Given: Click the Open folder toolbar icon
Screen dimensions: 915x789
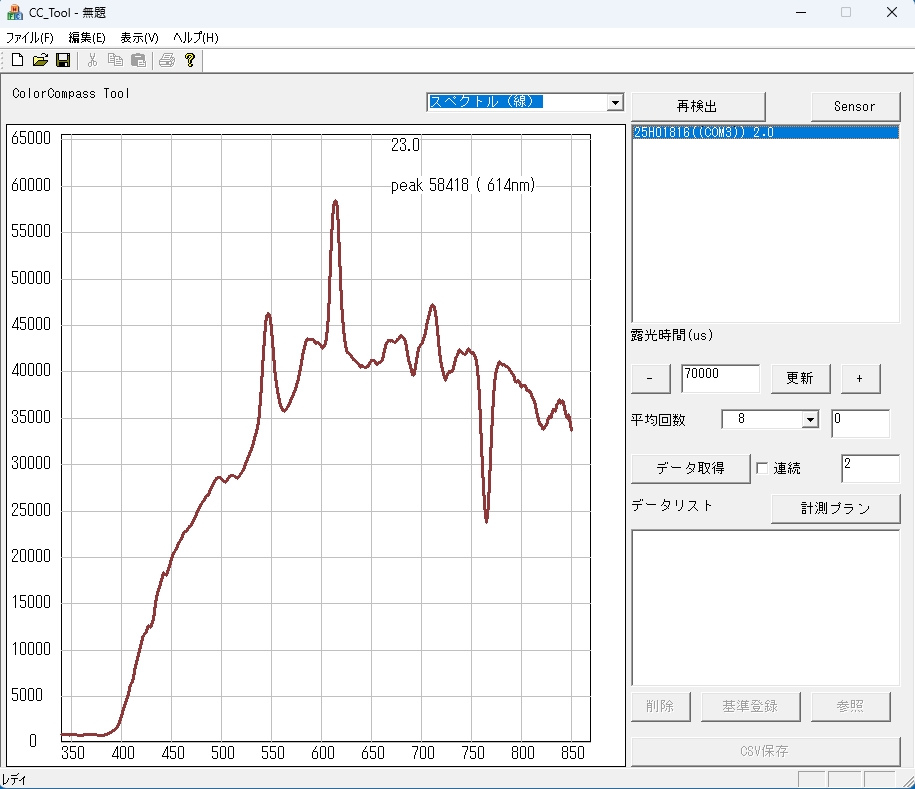Looking at the screenshot, I should coord(40,61).
